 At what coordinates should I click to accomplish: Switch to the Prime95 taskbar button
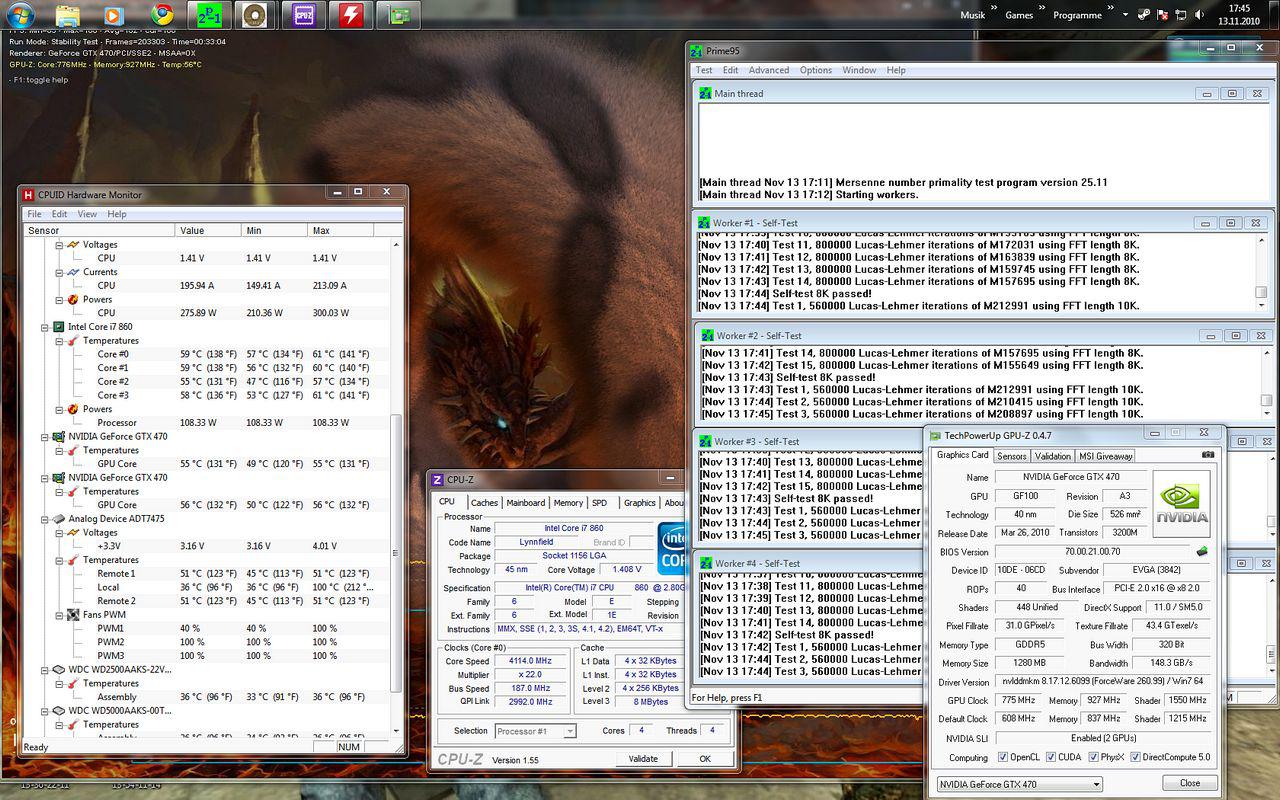coord(209,14)
